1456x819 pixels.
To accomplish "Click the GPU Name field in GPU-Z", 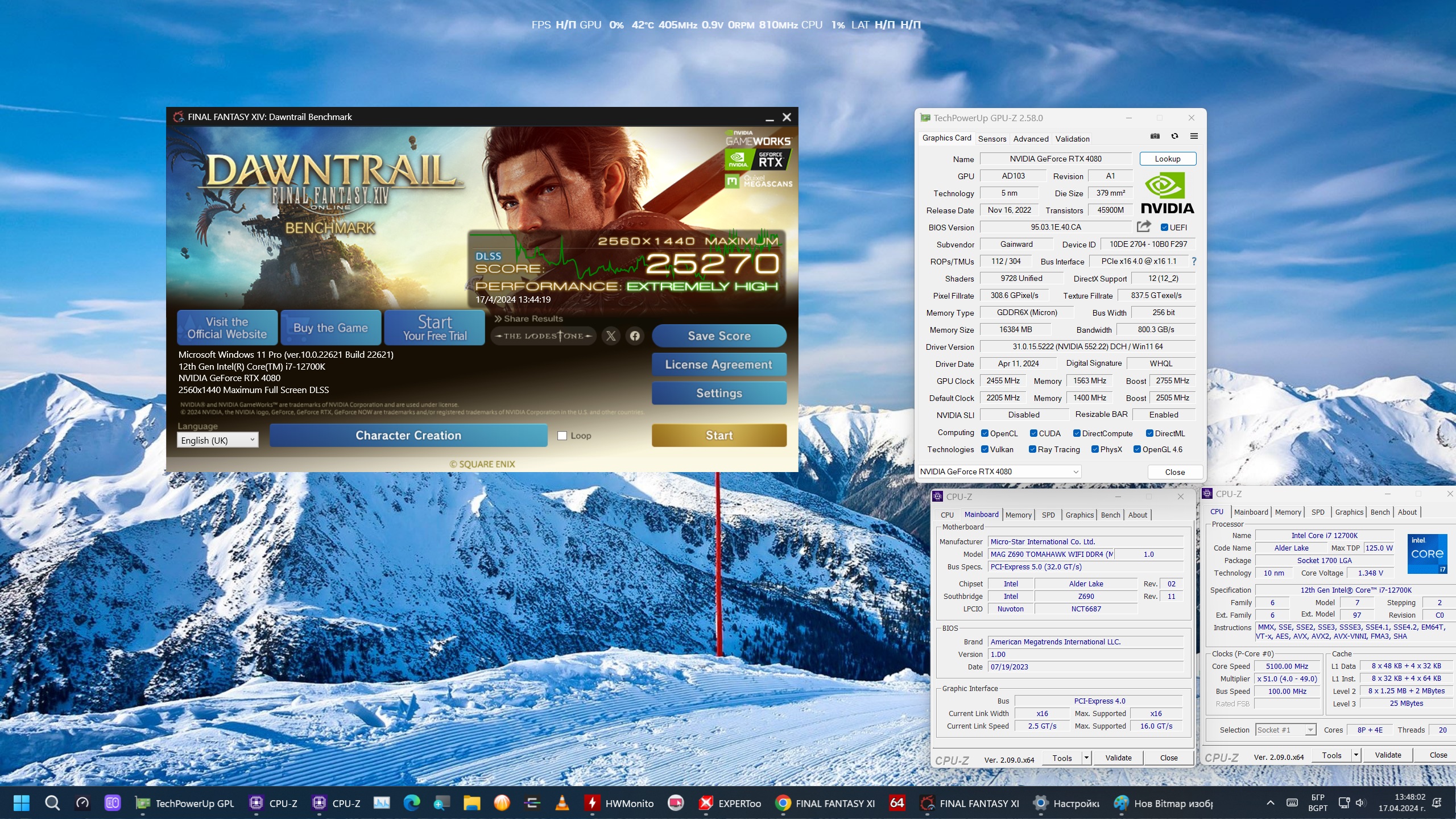I will point(1055,159).
